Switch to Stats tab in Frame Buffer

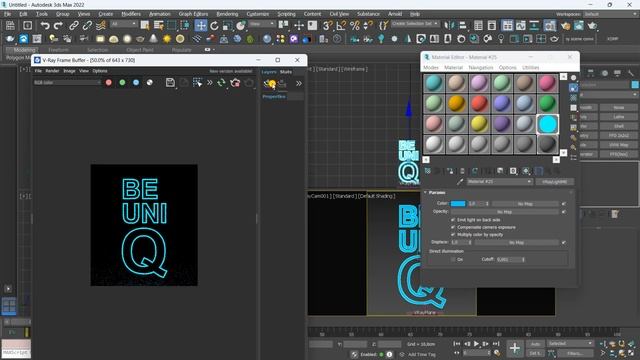pos(286,72)
